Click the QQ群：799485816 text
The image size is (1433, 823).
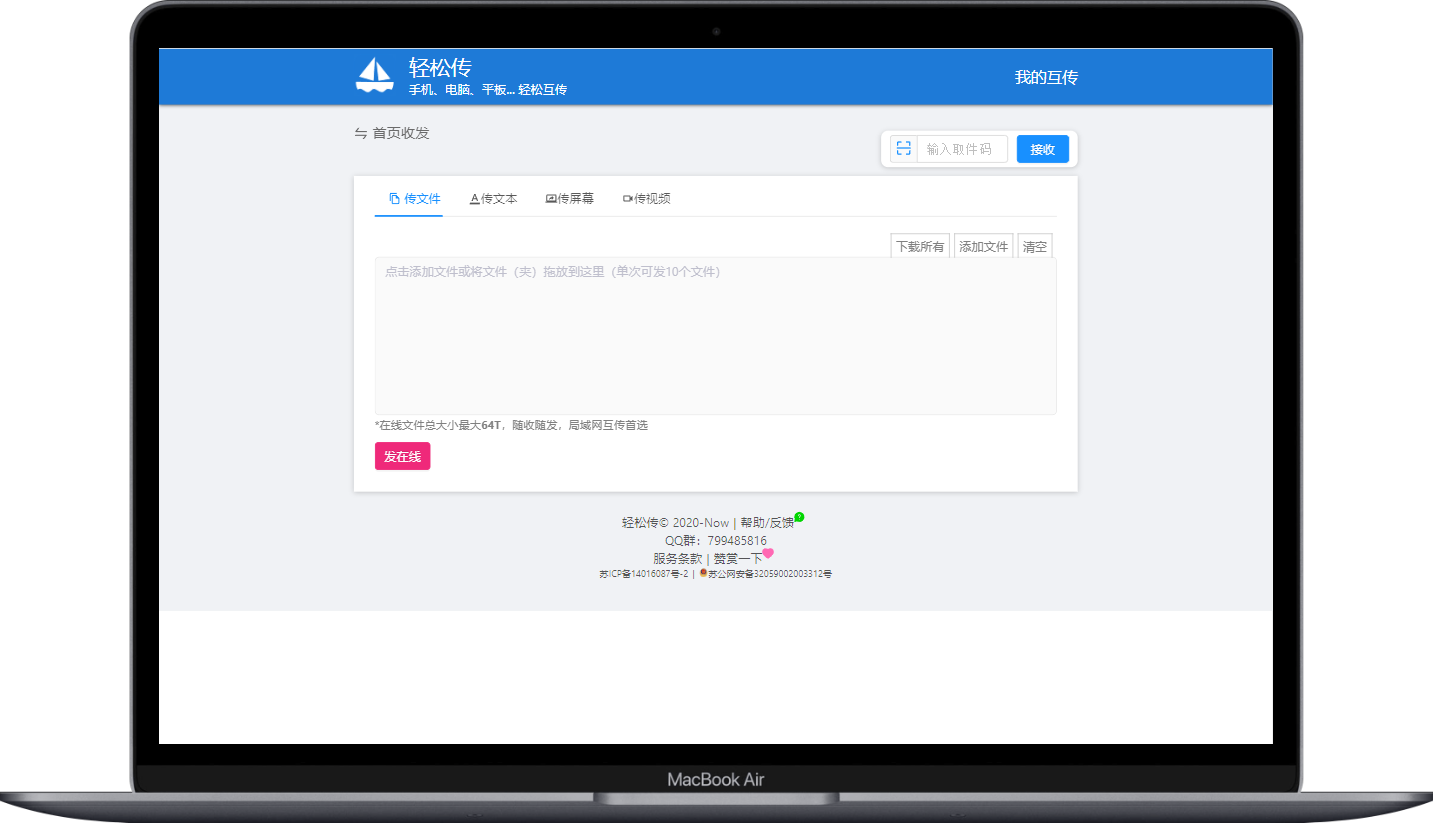[716, 541]
